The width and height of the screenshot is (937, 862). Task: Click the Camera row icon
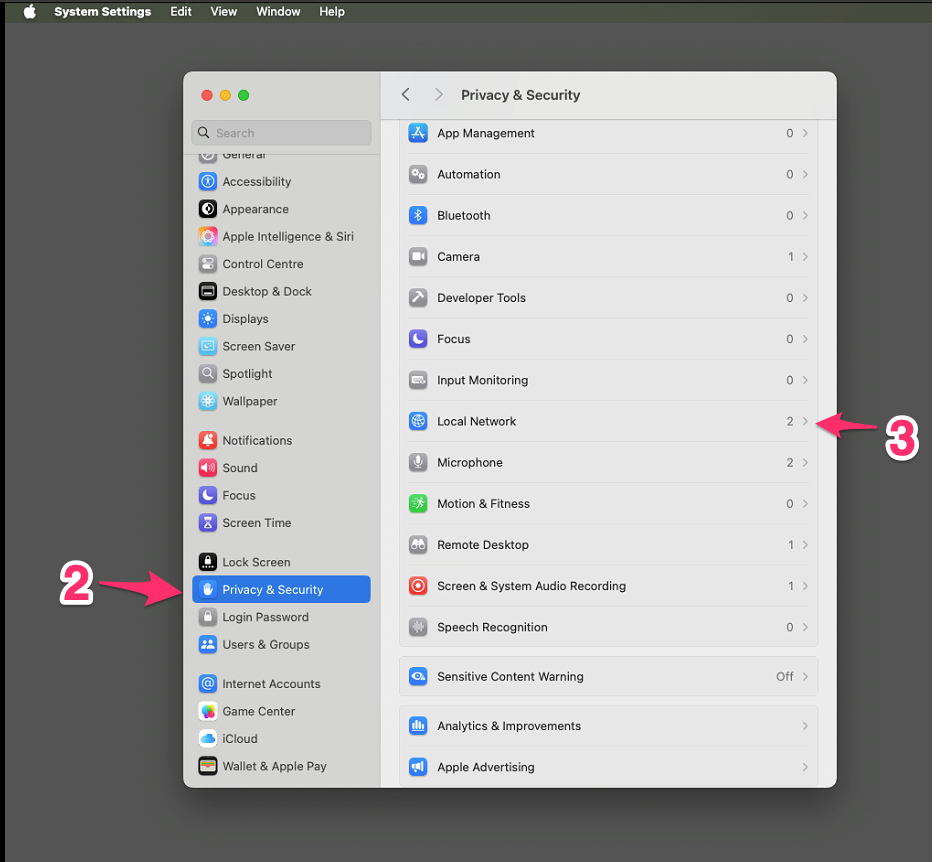418,256
